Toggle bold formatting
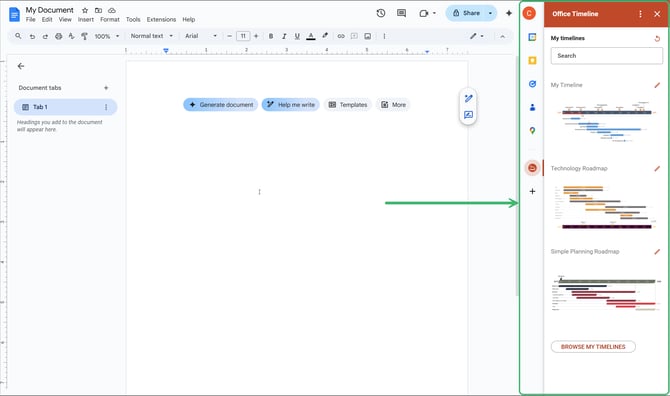This screenshot has width=670, height=396. 270,36
